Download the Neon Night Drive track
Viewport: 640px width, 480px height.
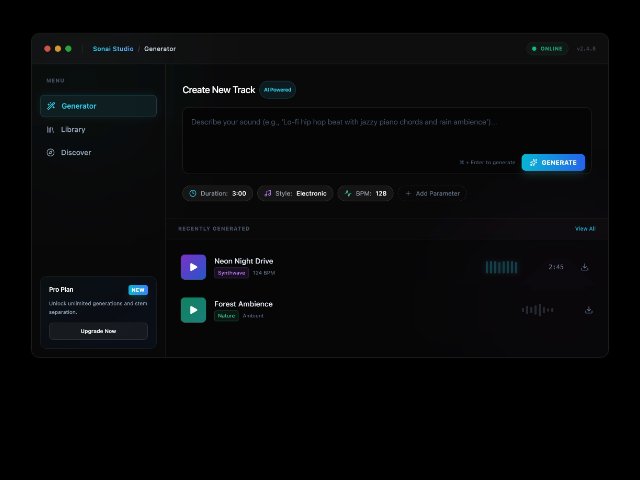(584, 267)
